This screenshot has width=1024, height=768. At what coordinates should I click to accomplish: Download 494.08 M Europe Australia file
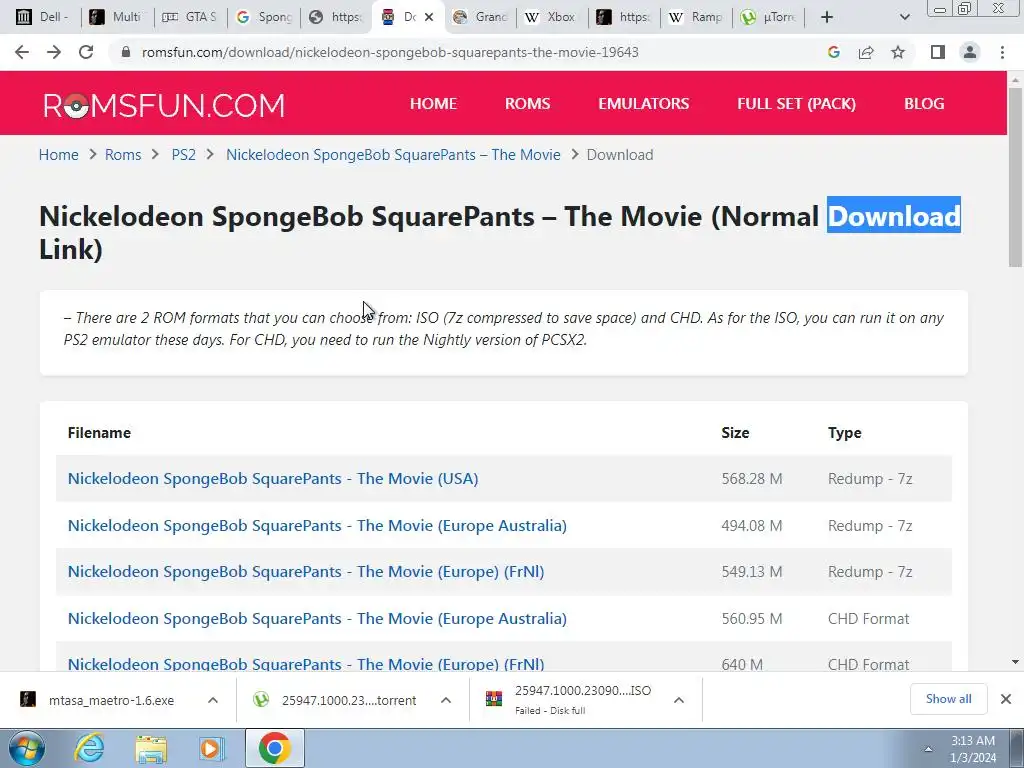[x=317, y=526]
